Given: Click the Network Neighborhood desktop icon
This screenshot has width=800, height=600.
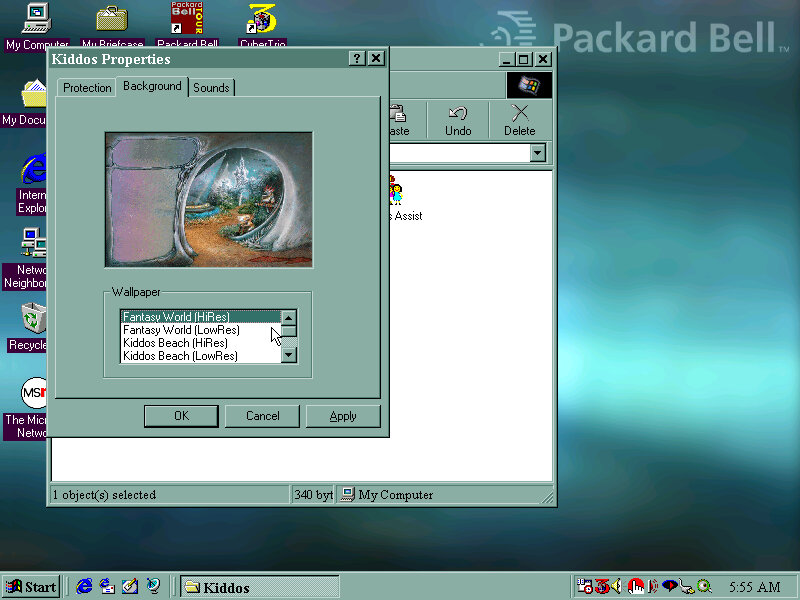Looking at the screenshot, I should (33, 245).
